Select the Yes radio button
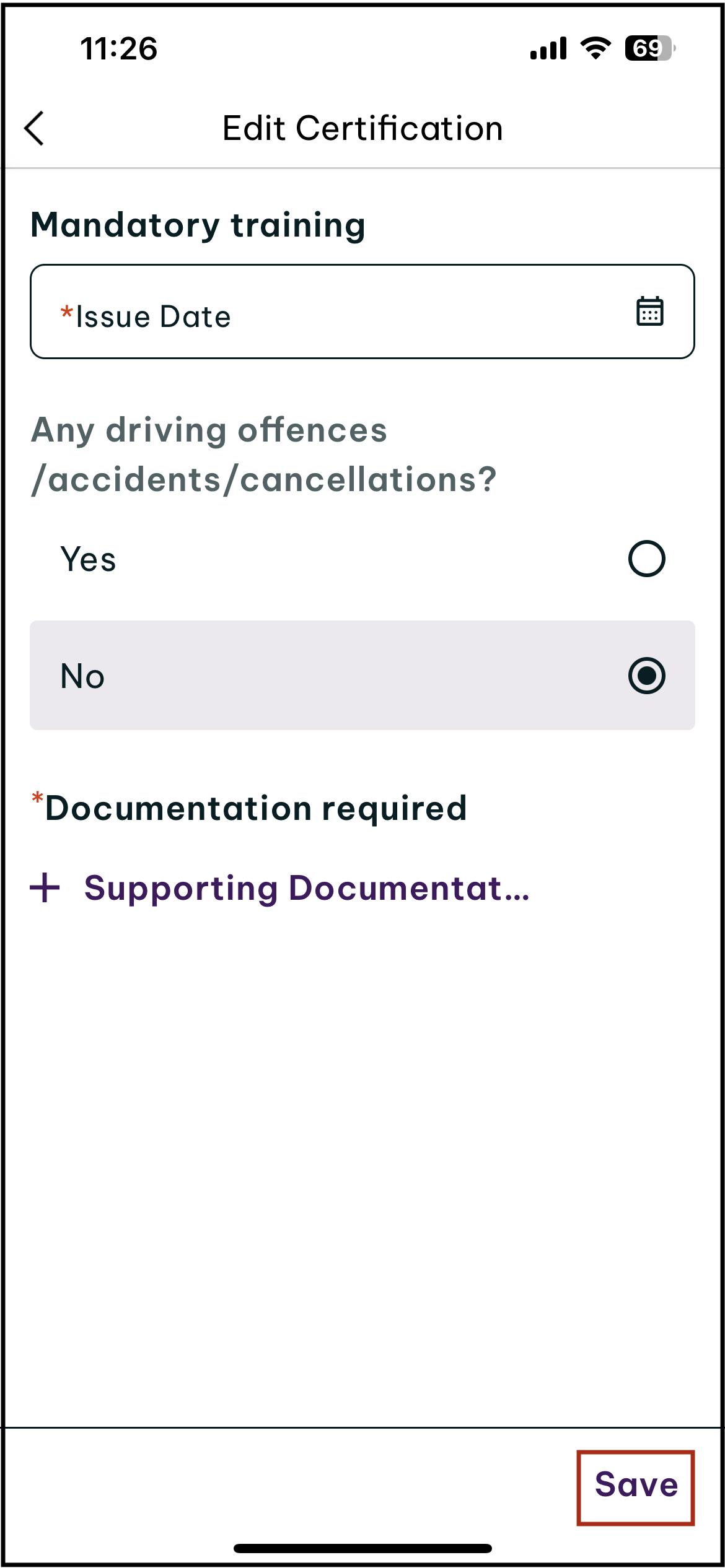The width and height of the screenshot is (725, 1568). 646,559
